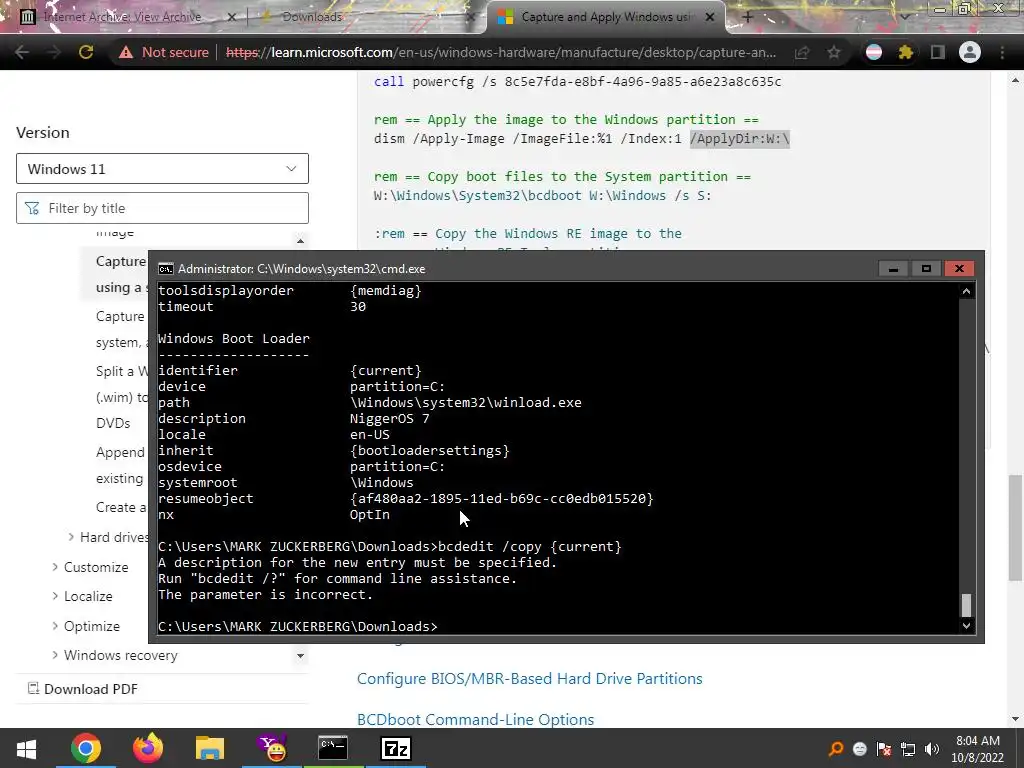Open the taskbar clock showing 8:04 AM
Viewport: 1024px width, 768px height.
(x=978, y=749)
